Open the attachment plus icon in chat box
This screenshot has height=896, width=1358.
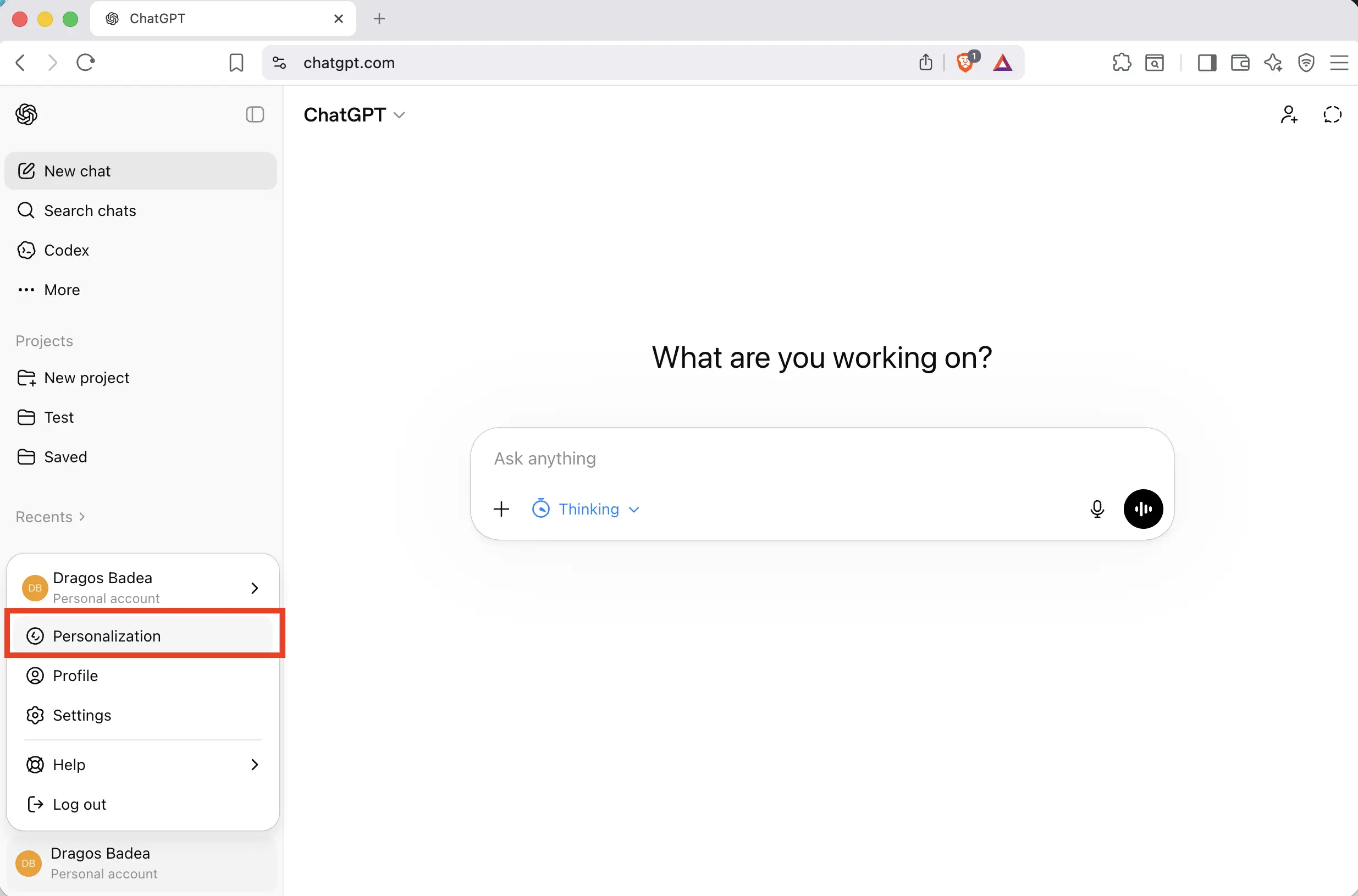(x=501, y=508)
